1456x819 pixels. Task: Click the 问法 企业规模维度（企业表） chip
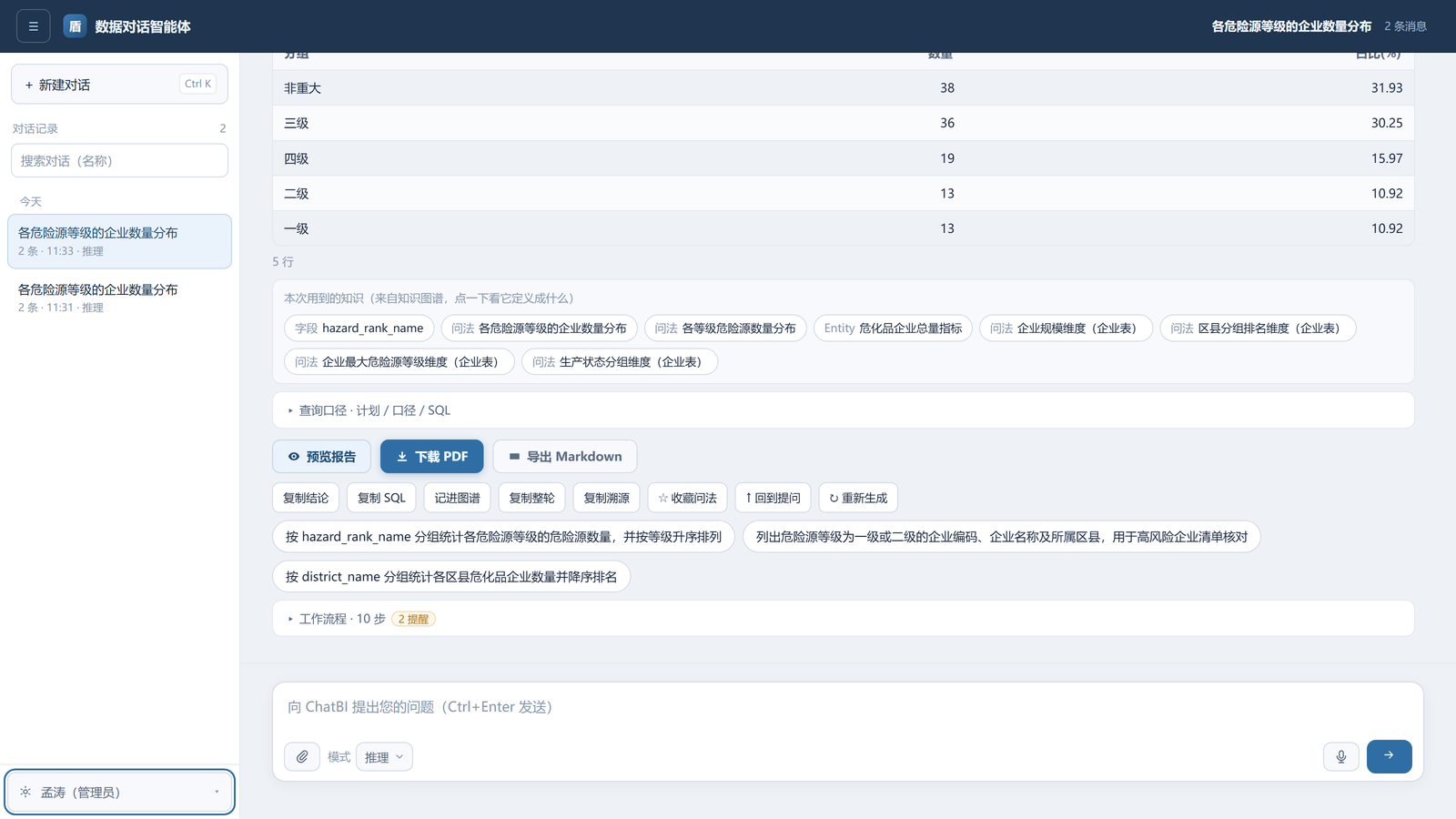[1066, 329]
